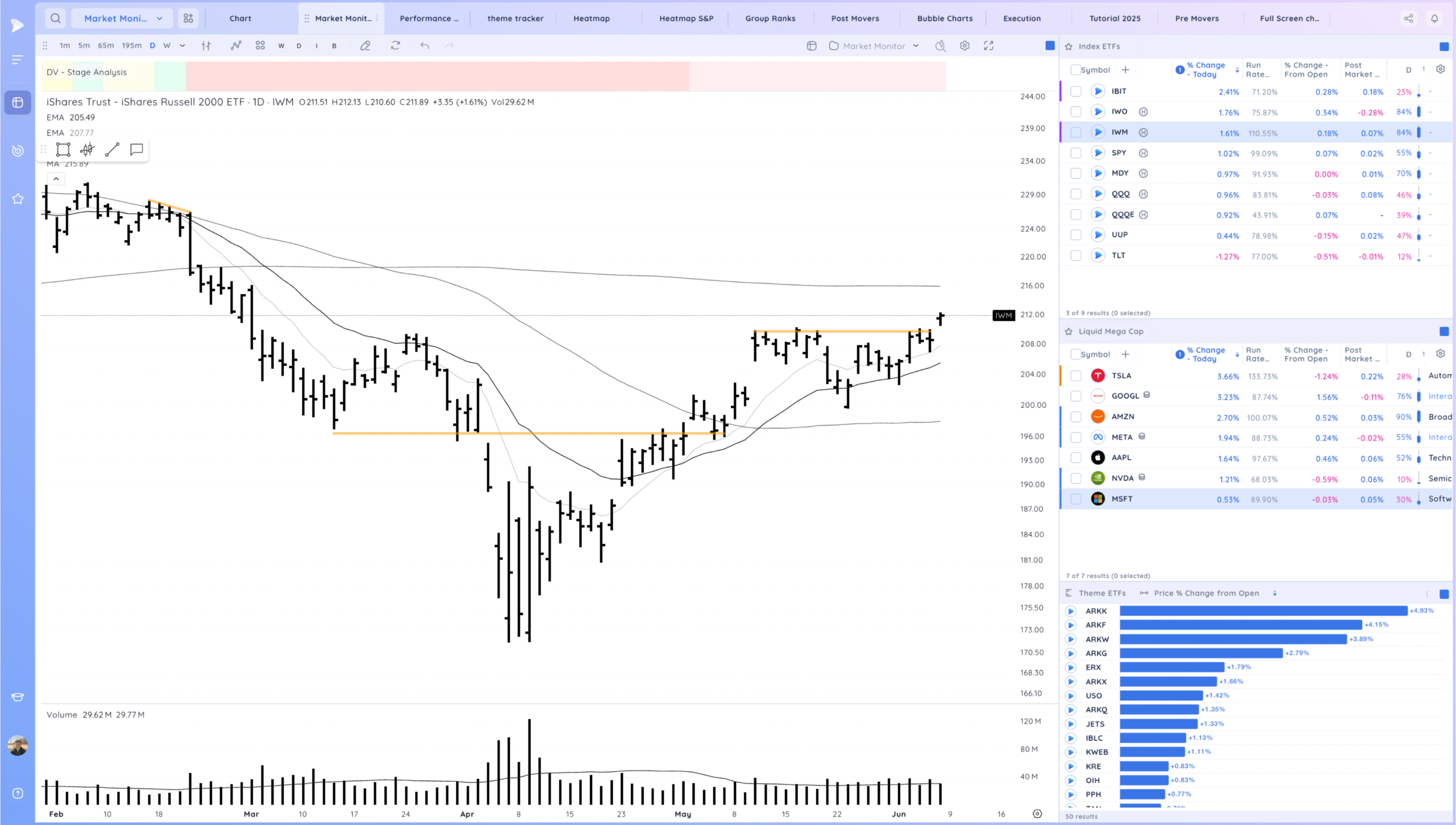Check the IBIT row checkbox
The image size is (1456, 825).
pos(1076,92)
